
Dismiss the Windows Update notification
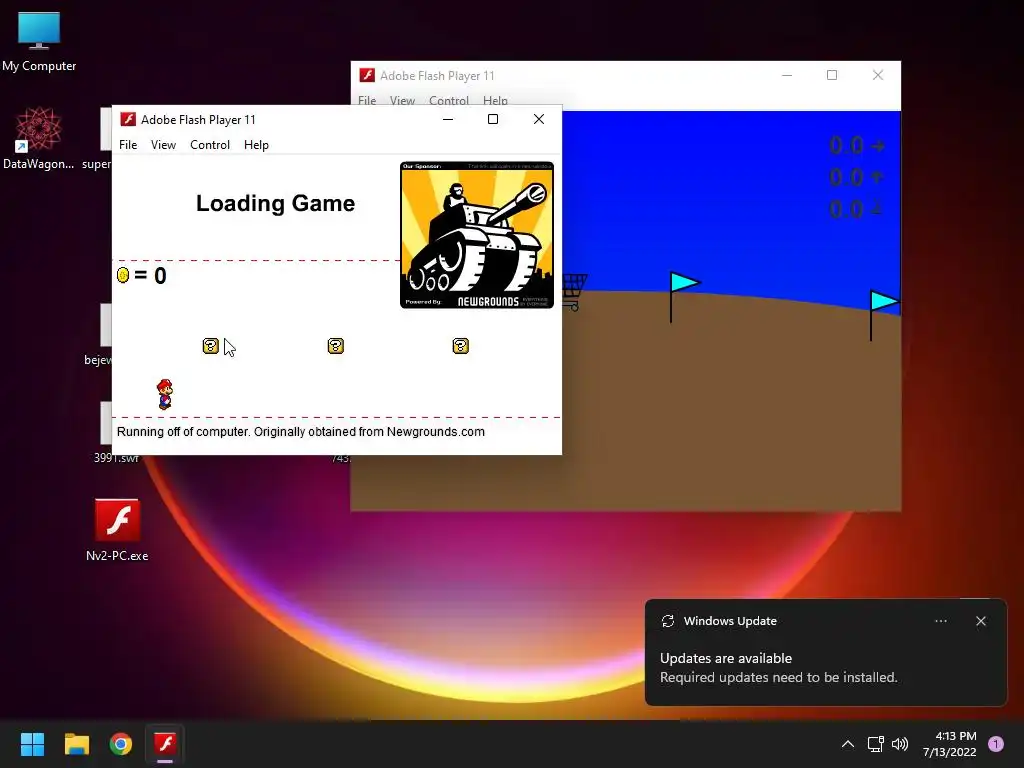click(981, 621)
